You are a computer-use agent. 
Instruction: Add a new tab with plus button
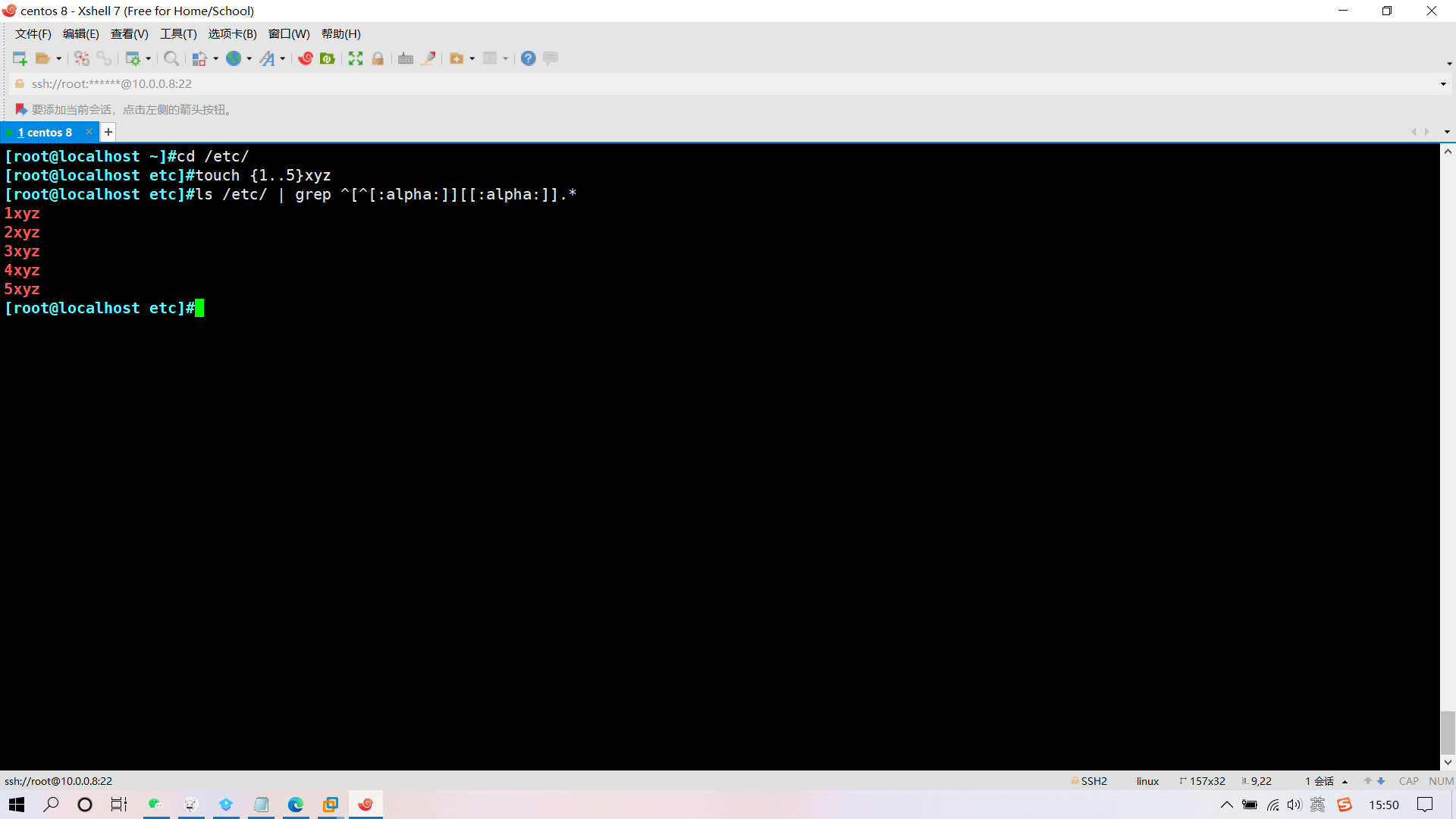point(108,132)
